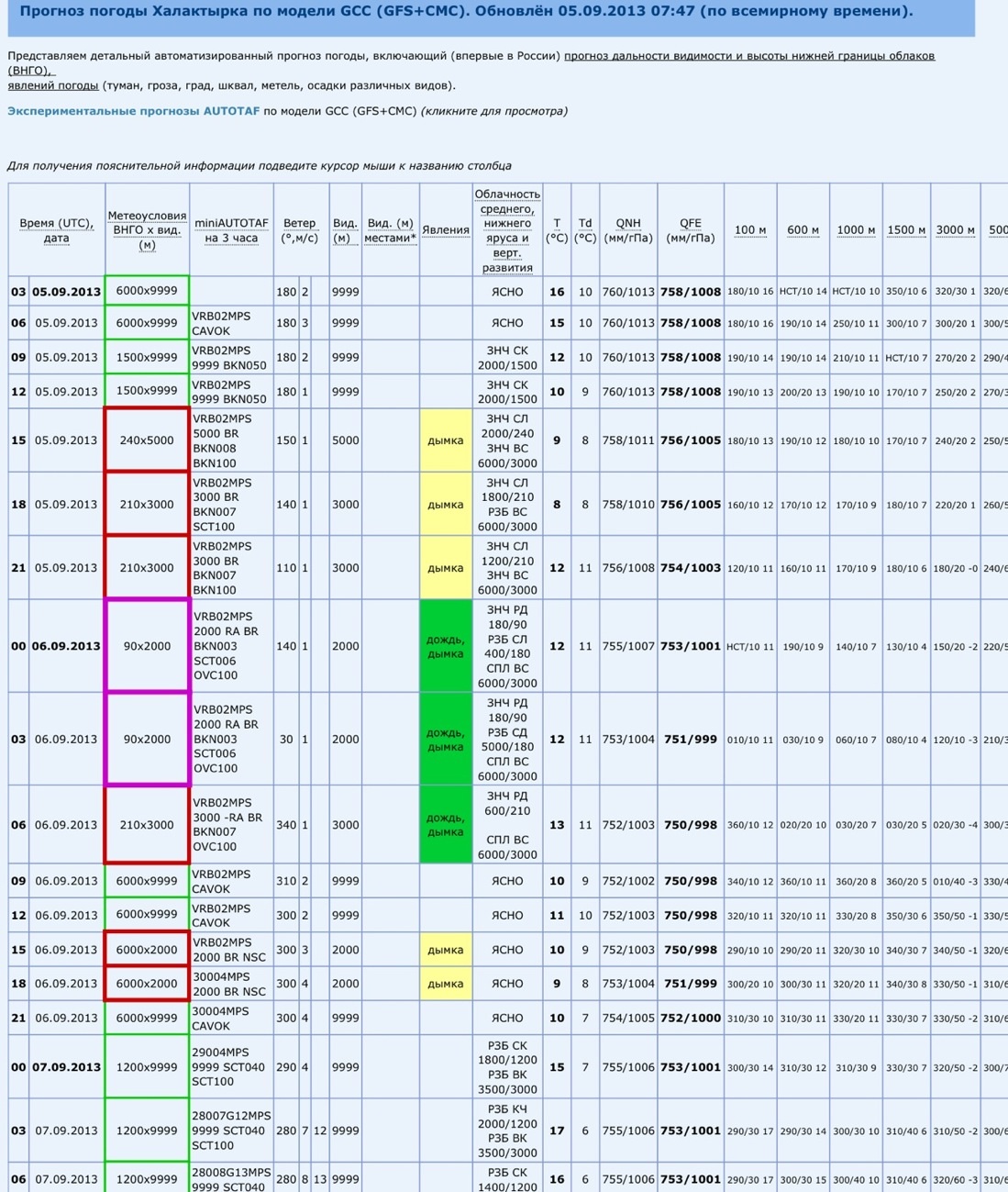The width and height of the screenshot is (1008, 1192).
Task: Click the 07.09.2013 date at 00 UTC
Action: tap(66, 1067)
